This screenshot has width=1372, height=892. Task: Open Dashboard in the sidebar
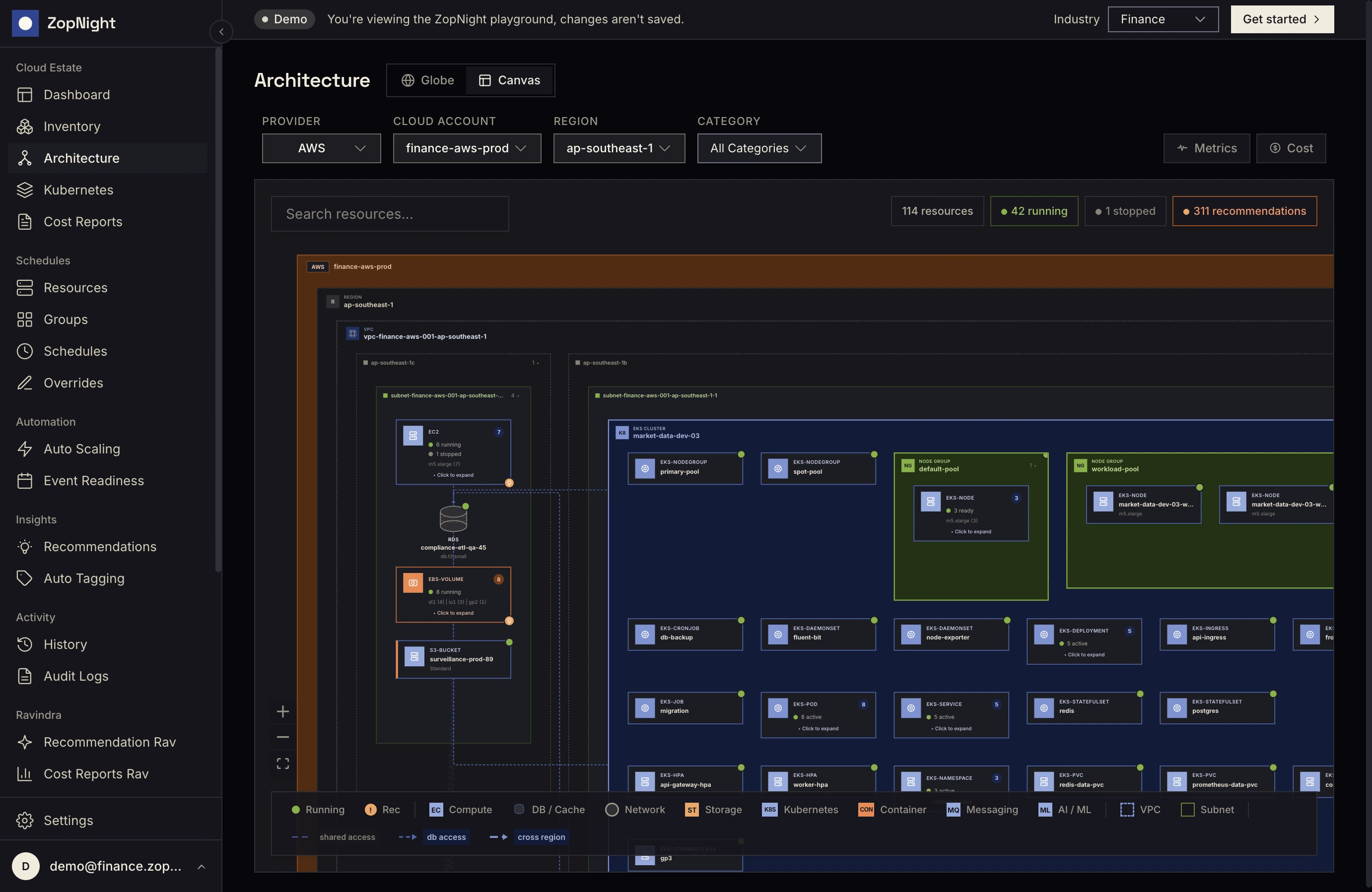click(x=108, y=94)
